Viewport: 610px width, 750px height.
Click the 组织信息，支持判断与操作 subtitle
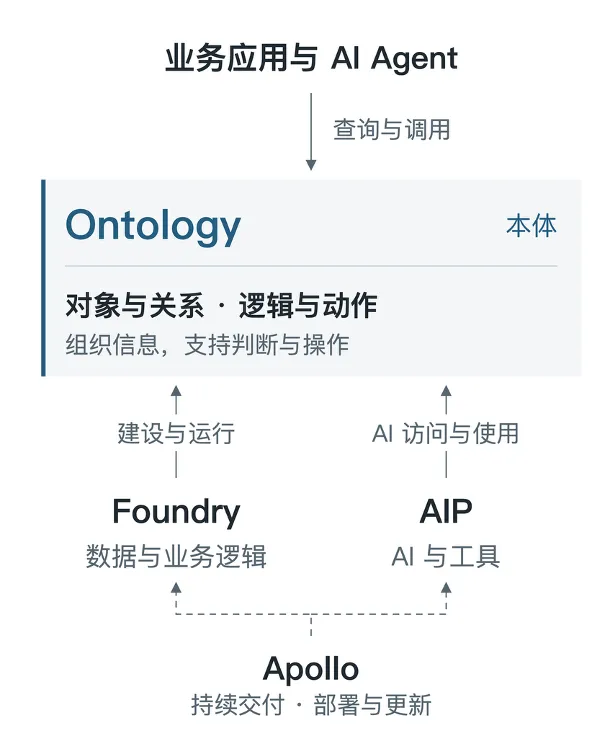[207, 344]
